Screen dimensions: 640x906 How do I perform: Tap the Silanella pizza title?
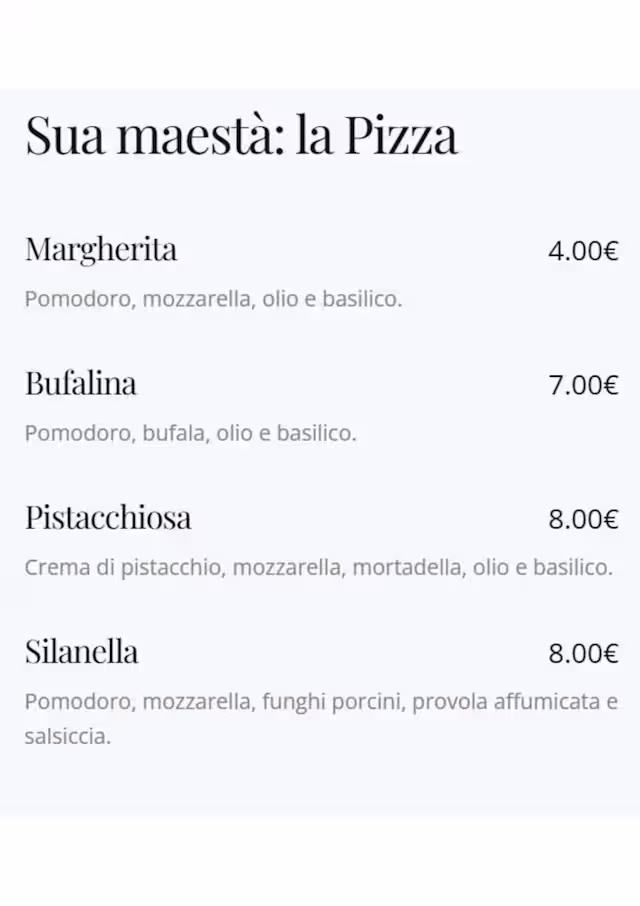82,653
